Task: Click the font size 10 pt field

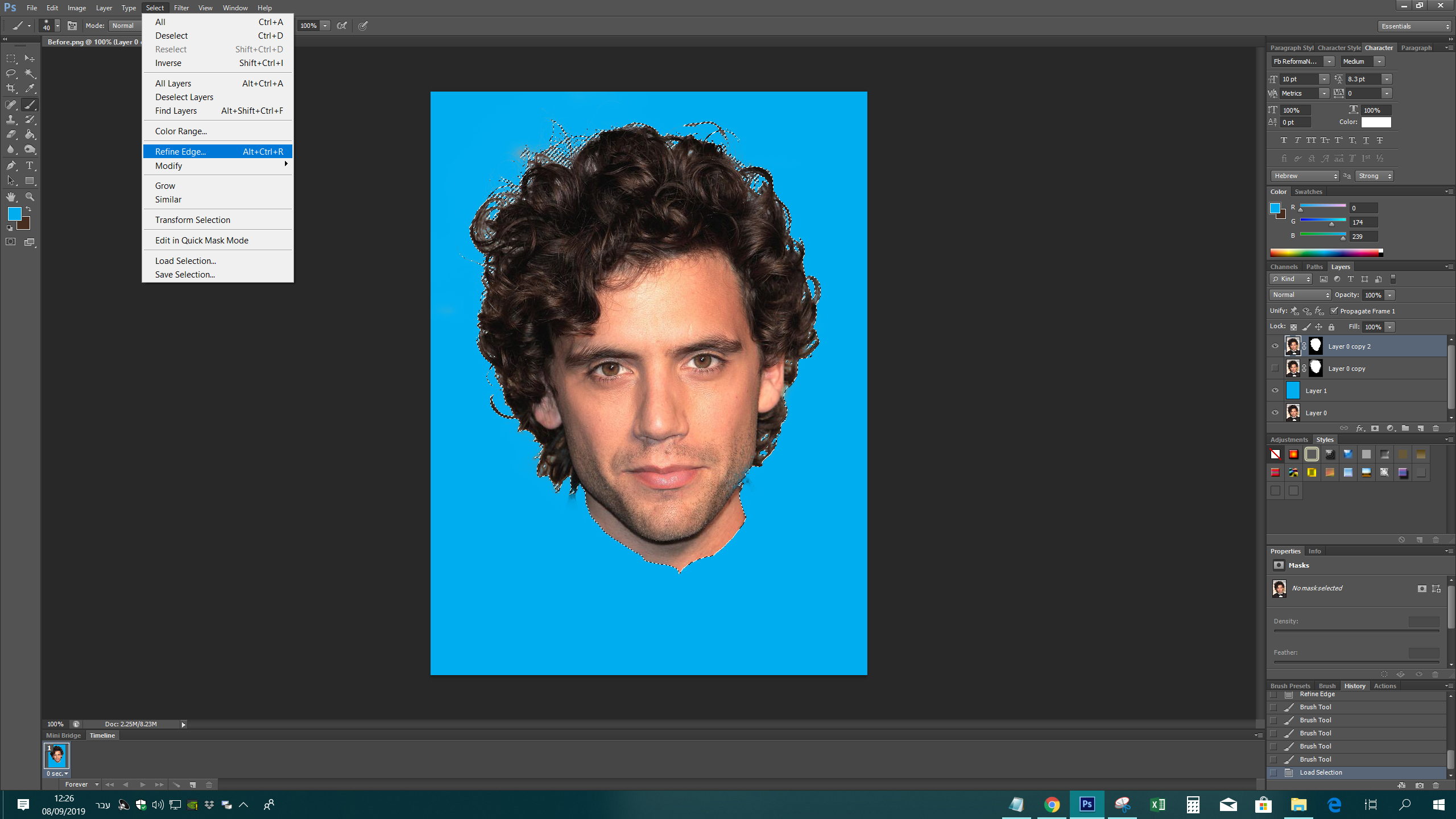Action: tap(1298, 79)
